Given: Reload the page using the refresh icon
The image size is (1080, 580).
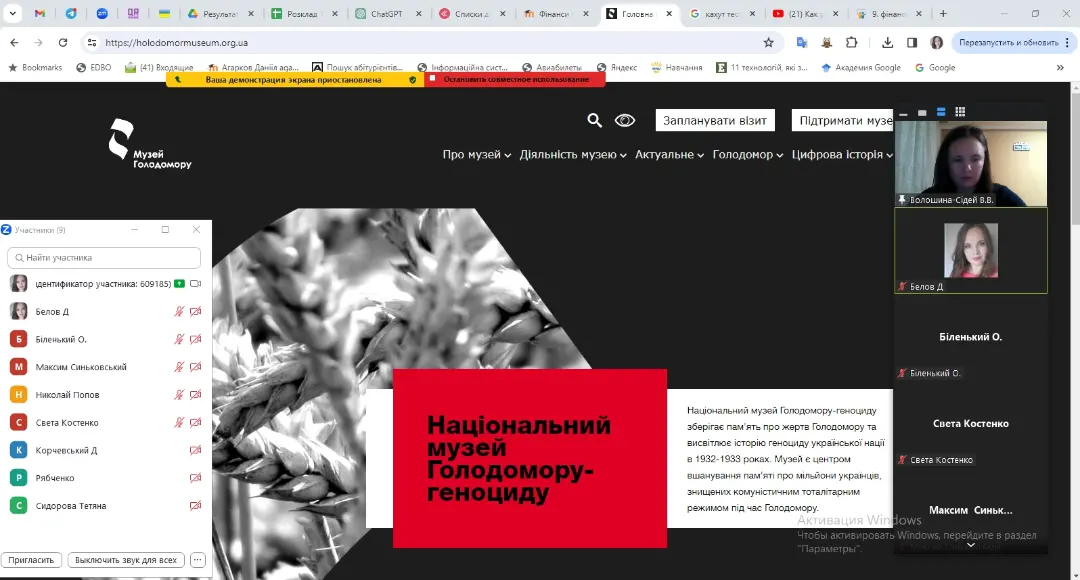Looking at the screenshot, I should coord(63,43).
